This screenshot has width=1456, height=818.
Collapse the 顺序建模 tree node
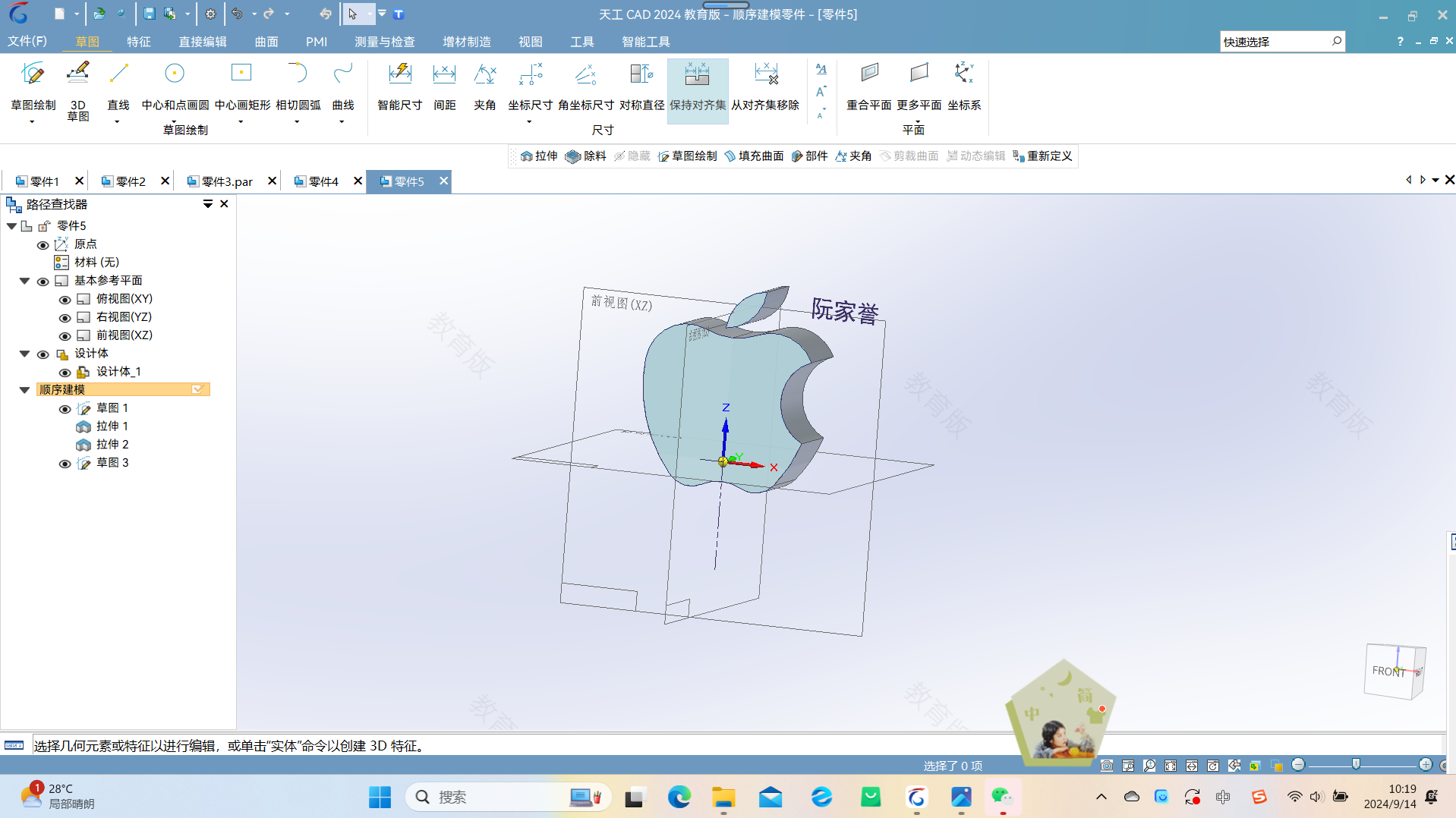click(24, 390)
